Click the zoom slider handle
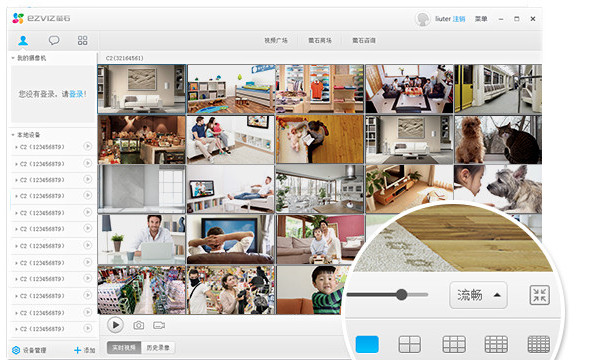 click(x=402, y=294)
